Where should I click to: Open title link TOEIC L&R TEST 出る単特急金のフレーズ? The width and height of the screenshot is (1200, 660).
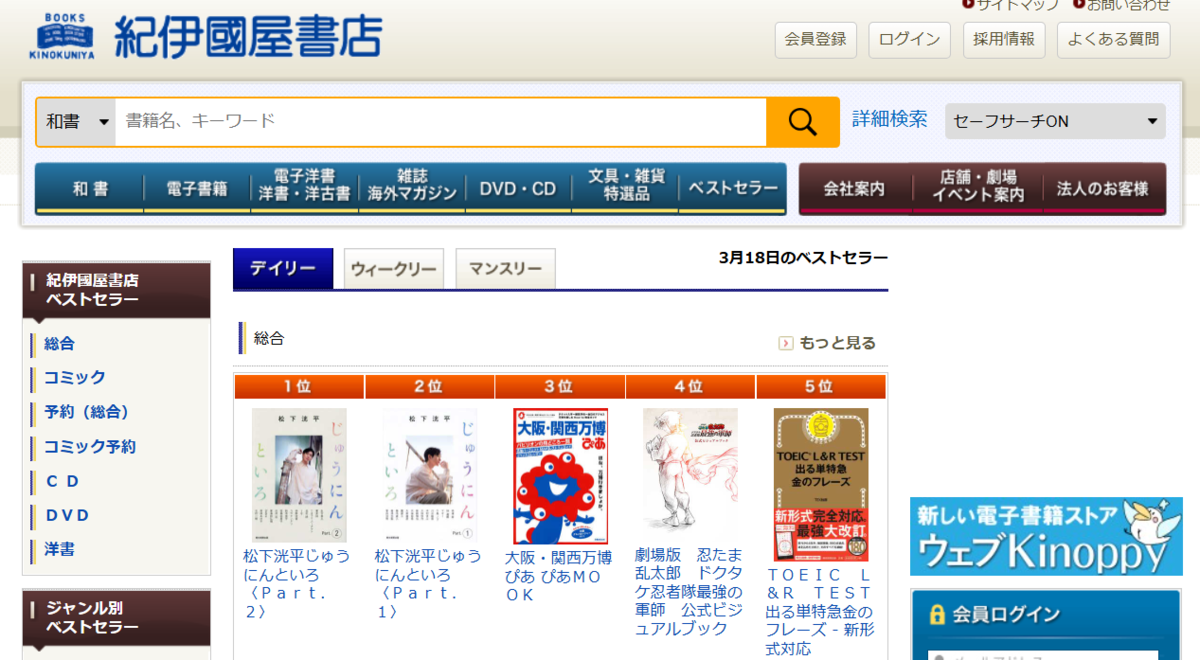click(x=820, y=612)
